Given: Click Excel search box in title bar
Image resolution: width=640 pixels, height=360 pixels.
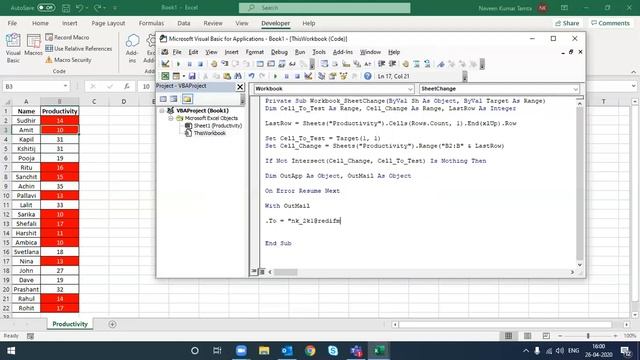Looking at the screenshot, I should click(324, 8).
